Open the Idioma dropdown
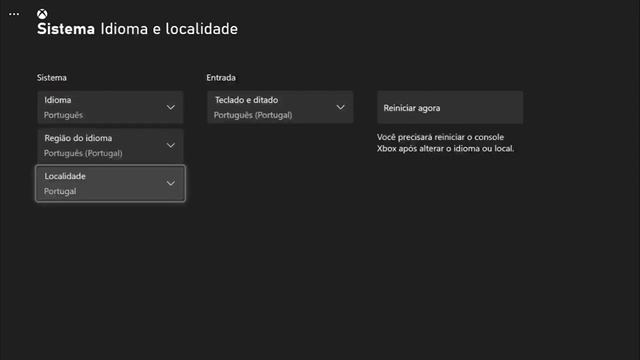640x360 pixels. click(110, 107)
